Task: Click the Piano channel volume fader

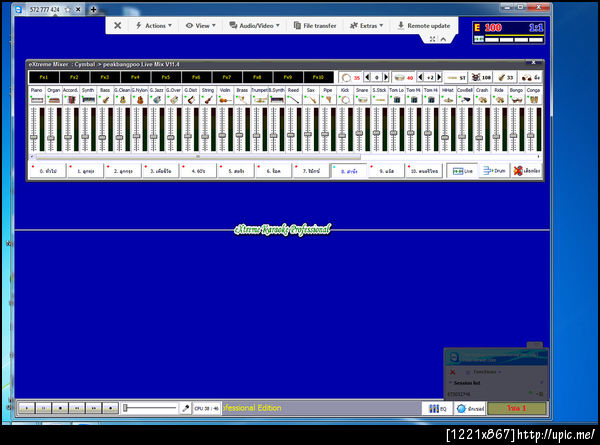Action: pos(34,137)
